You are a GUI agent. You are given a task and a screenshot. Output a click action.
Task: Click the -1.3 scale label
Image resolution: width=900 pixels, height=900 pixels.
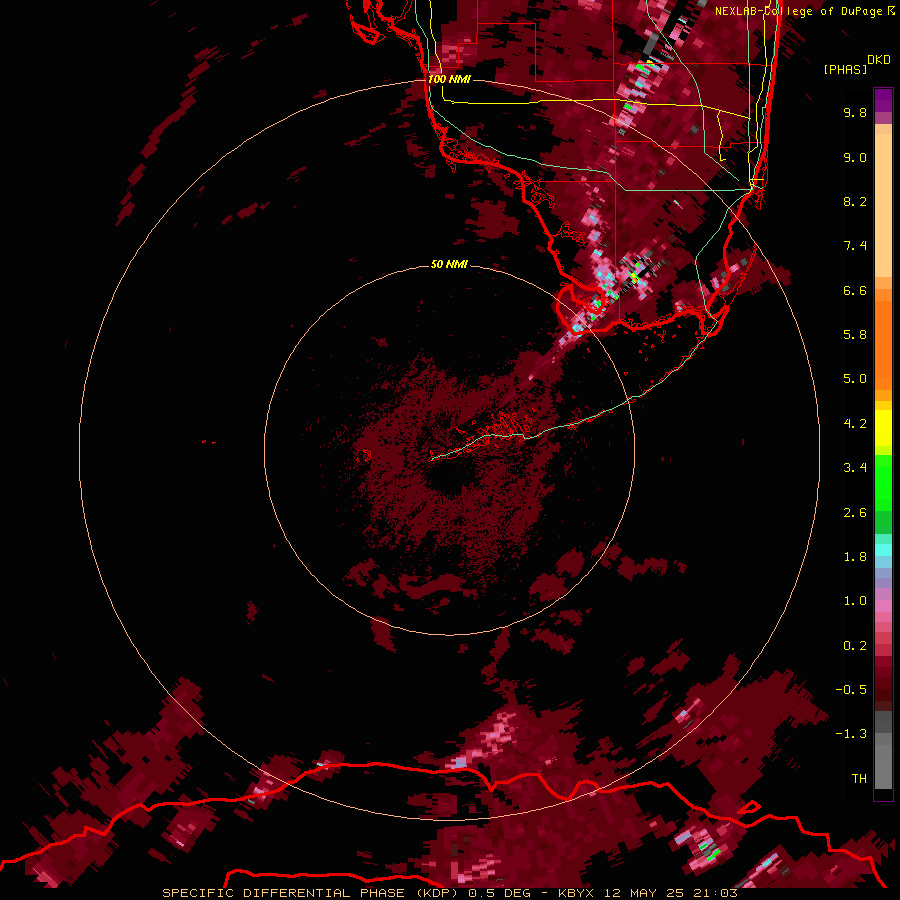851,734
